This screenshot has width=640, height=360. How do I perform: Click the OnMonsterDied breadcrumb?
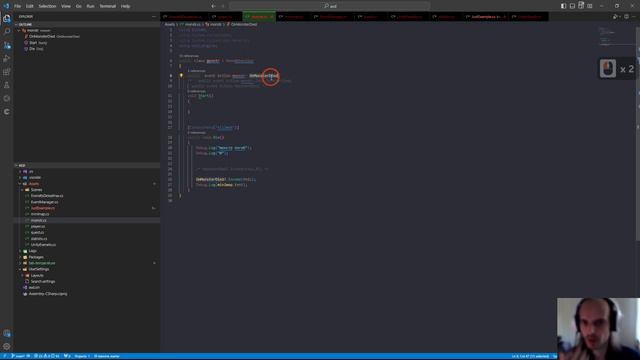pos(244,24)
